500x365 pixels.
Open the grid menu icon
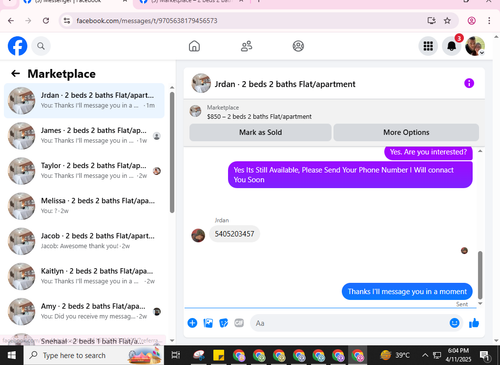point(428,46)
